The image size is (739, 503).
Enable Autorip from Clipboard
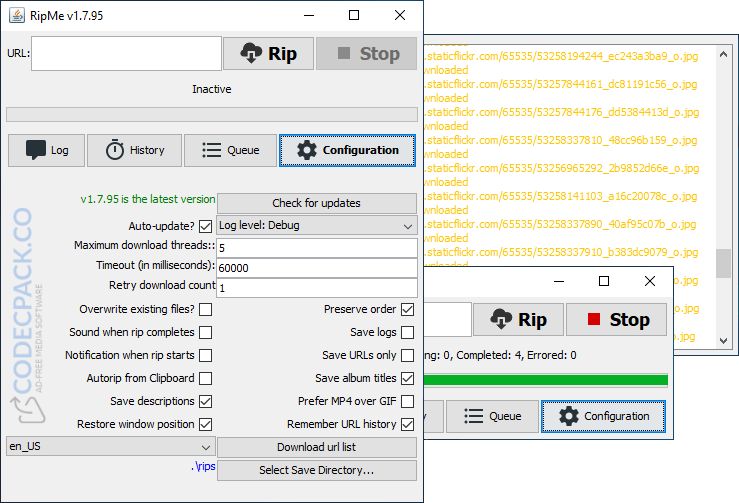[205, 379]
